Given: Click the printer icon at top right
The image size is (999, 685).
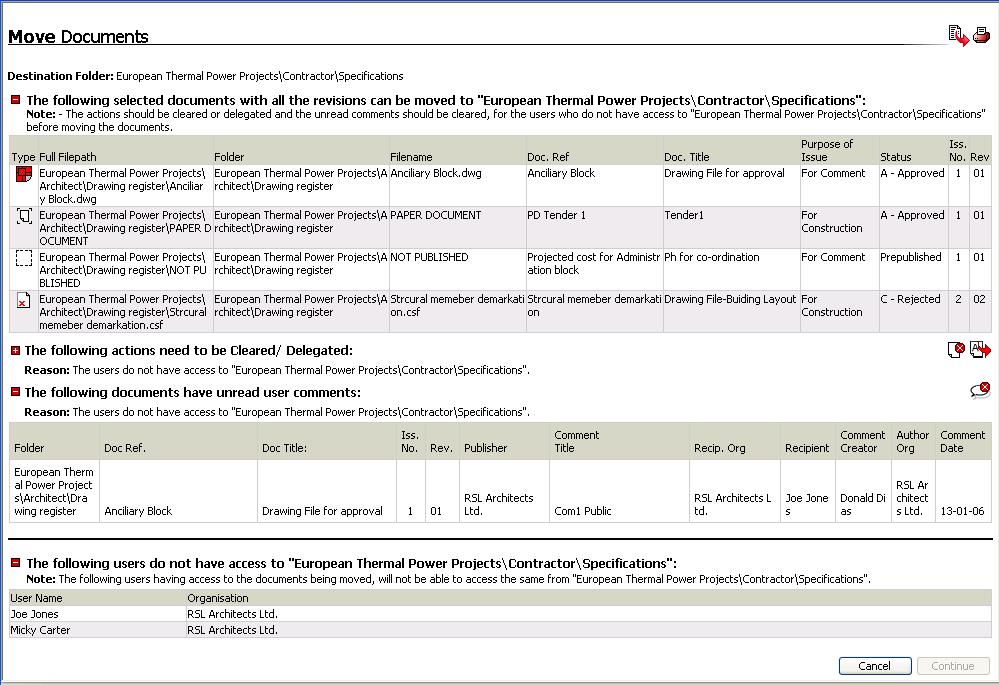Looking at the screenshot, I should pos(982,34).
